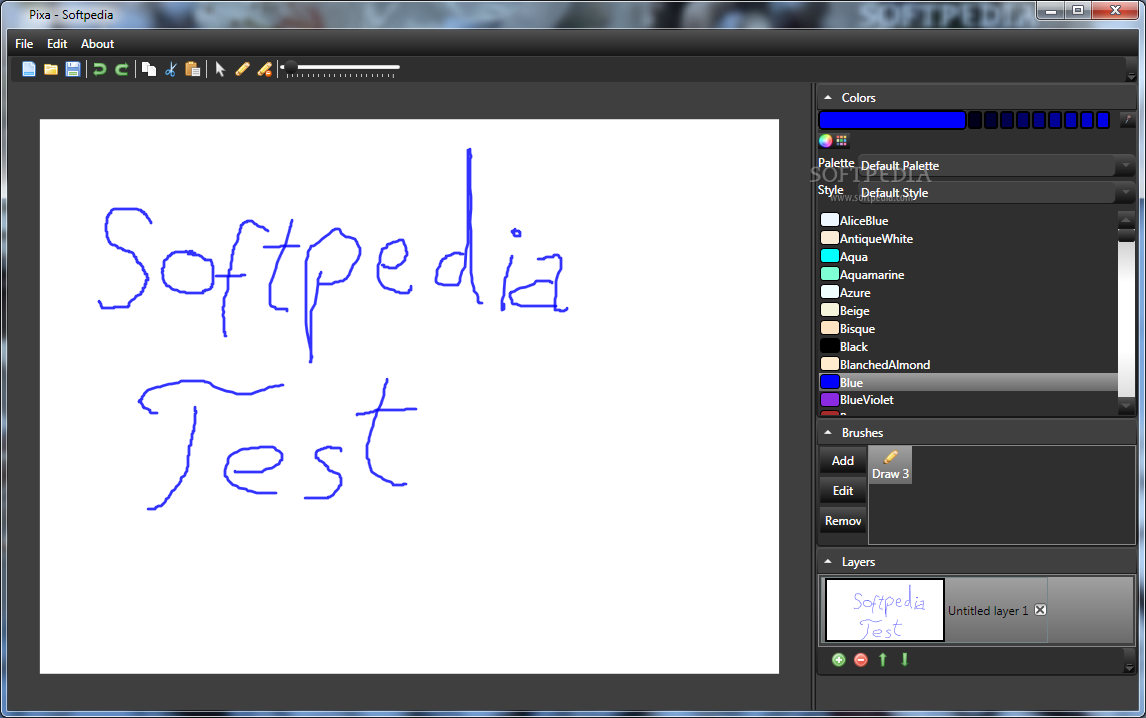Add a new layer with green plus
The width and height of the screenshot is (1146, 718).
(x=838, y=660)
